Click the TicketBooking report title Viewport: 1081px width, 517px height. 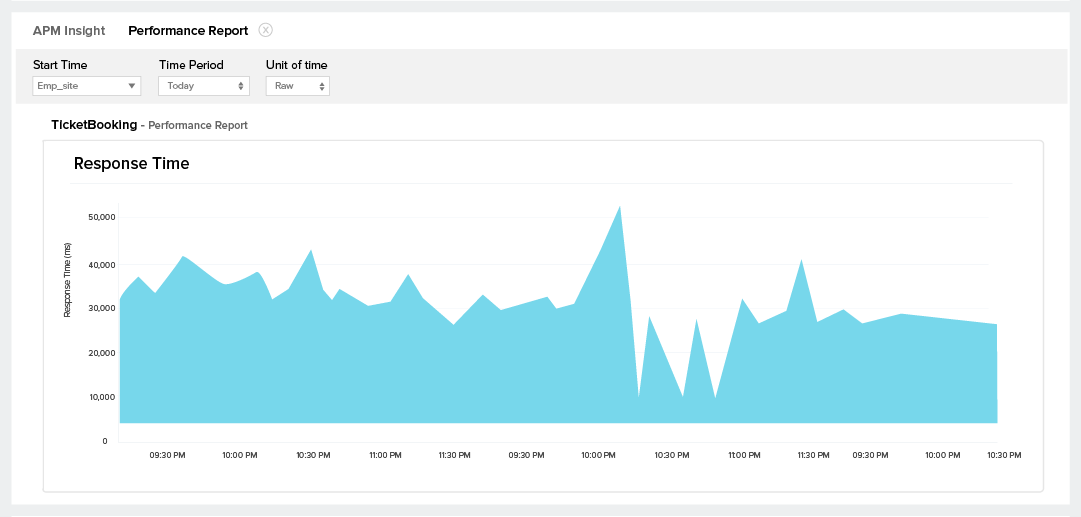coord(94,125)
